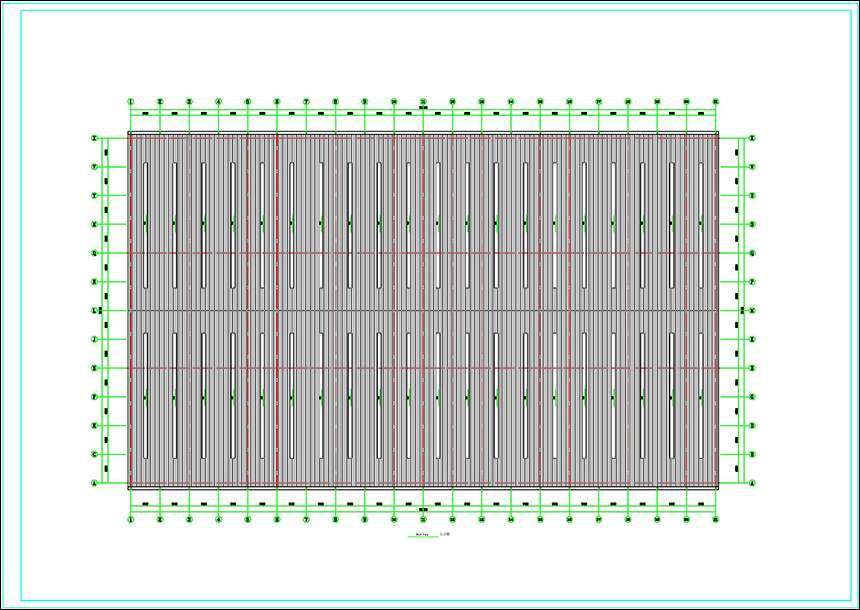
Task: Select axis bubble A on the left side
Action: 94,484
